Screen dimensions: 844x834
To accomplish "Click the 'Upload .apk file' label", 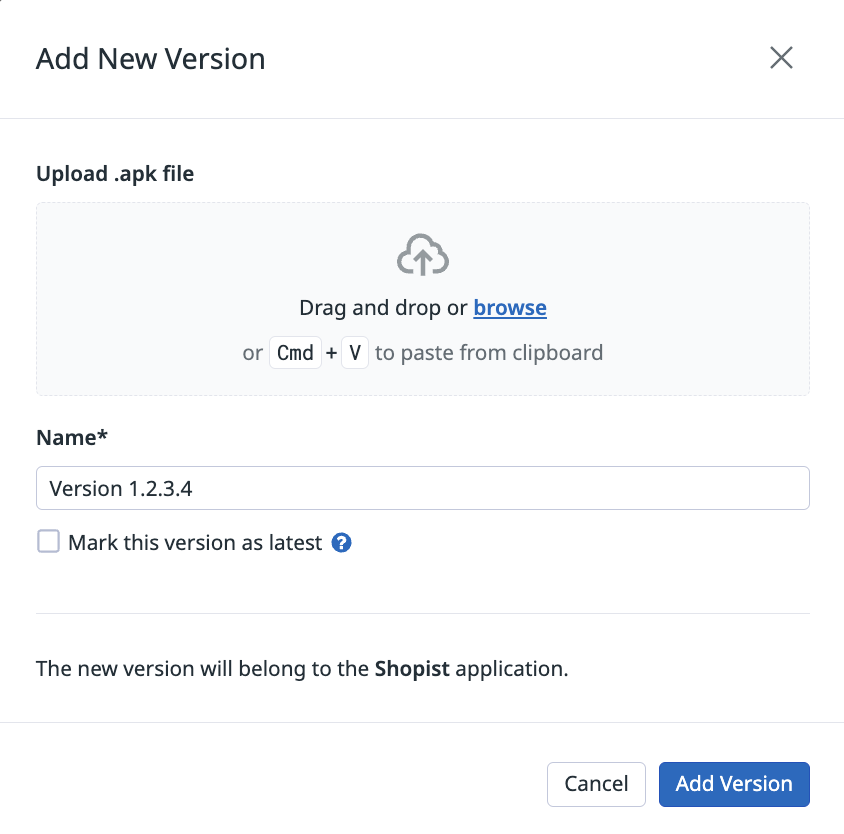I will click(115, 174).
